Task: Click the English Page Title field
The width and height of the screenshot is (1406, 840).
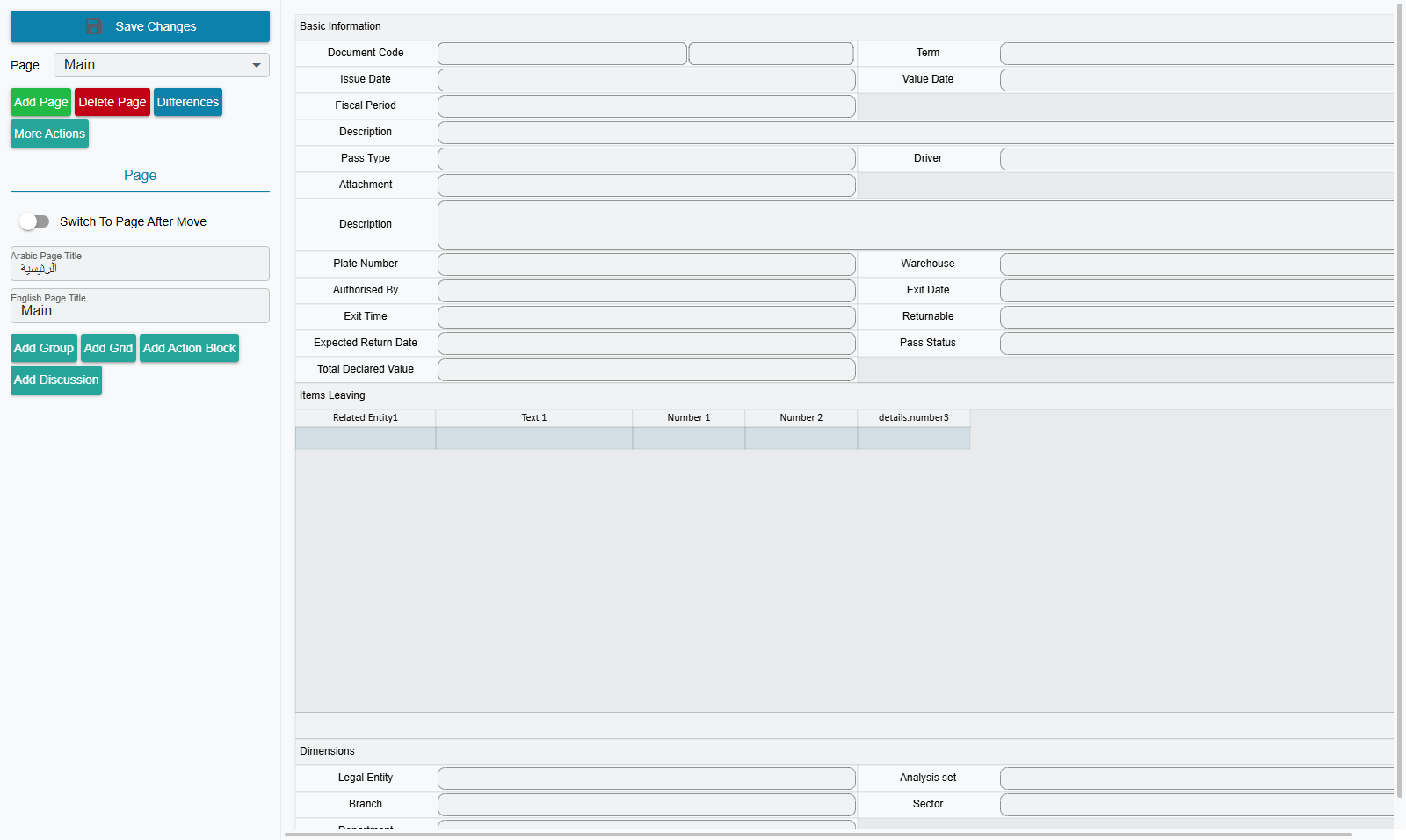Action: point(140,306)
